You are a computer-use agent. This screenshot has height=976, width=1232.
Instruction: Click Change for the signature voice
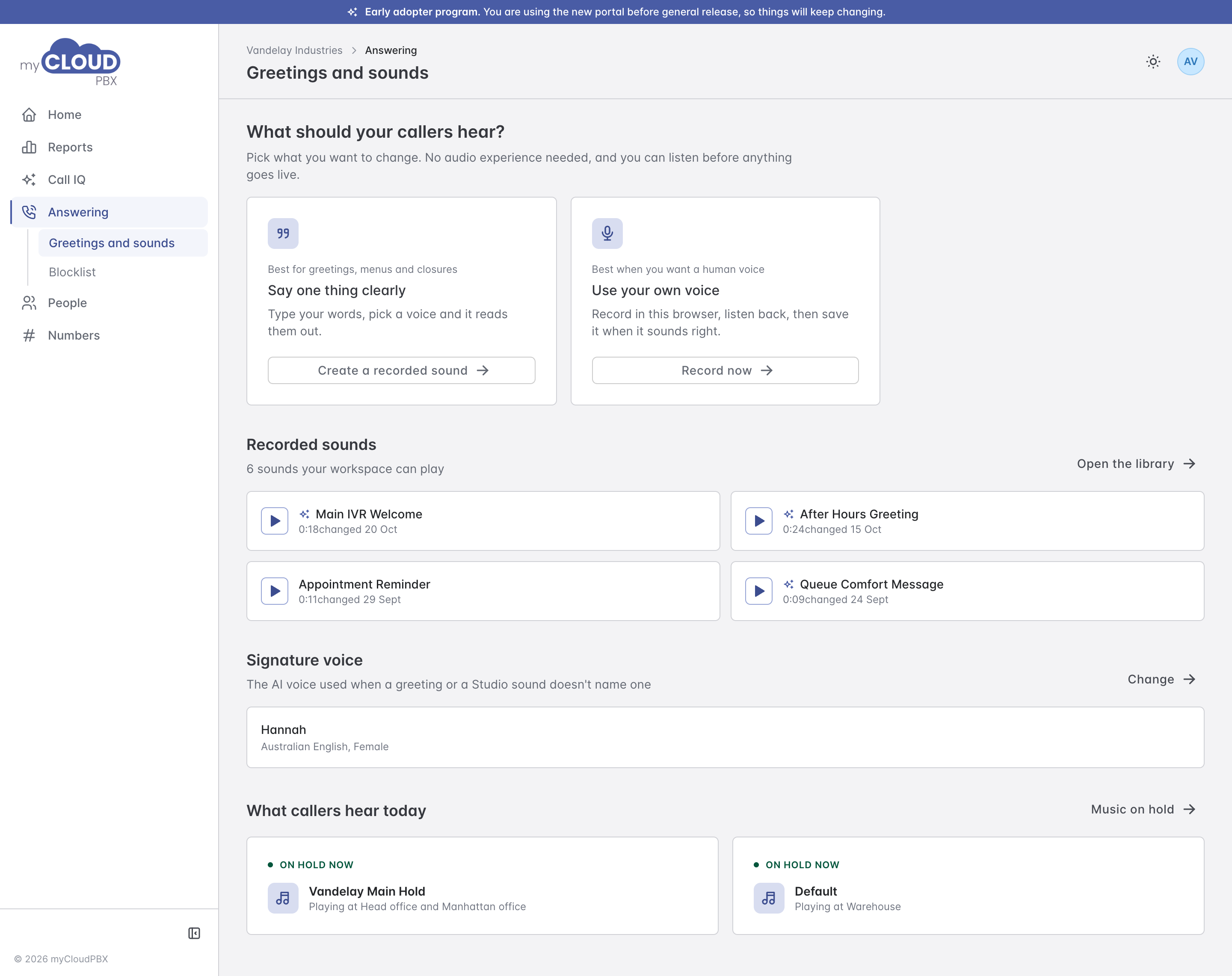coord(1162,680)
